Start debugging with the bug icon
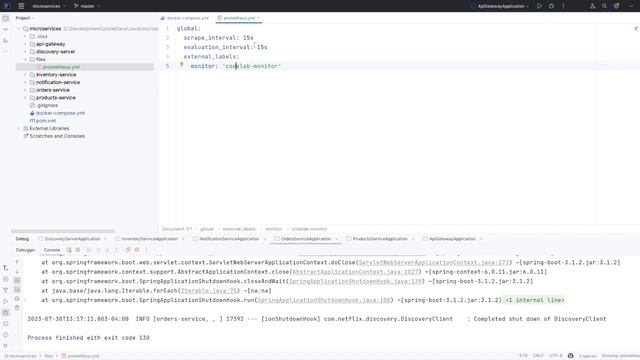This screenshot has width=640, height=360. [551, 6]
